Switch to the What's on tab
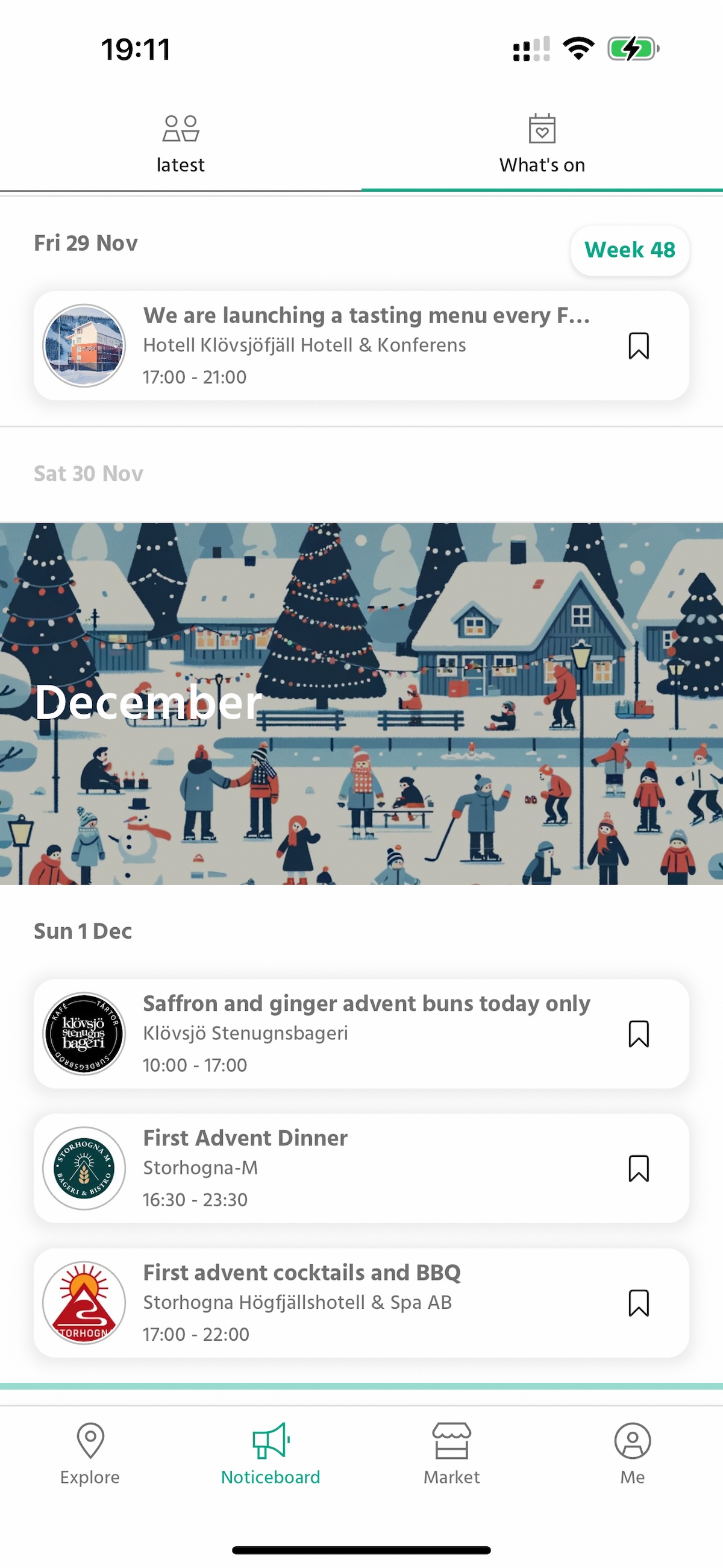The height and width of the screenshot is (1568, 723). (x=542, y=143)
